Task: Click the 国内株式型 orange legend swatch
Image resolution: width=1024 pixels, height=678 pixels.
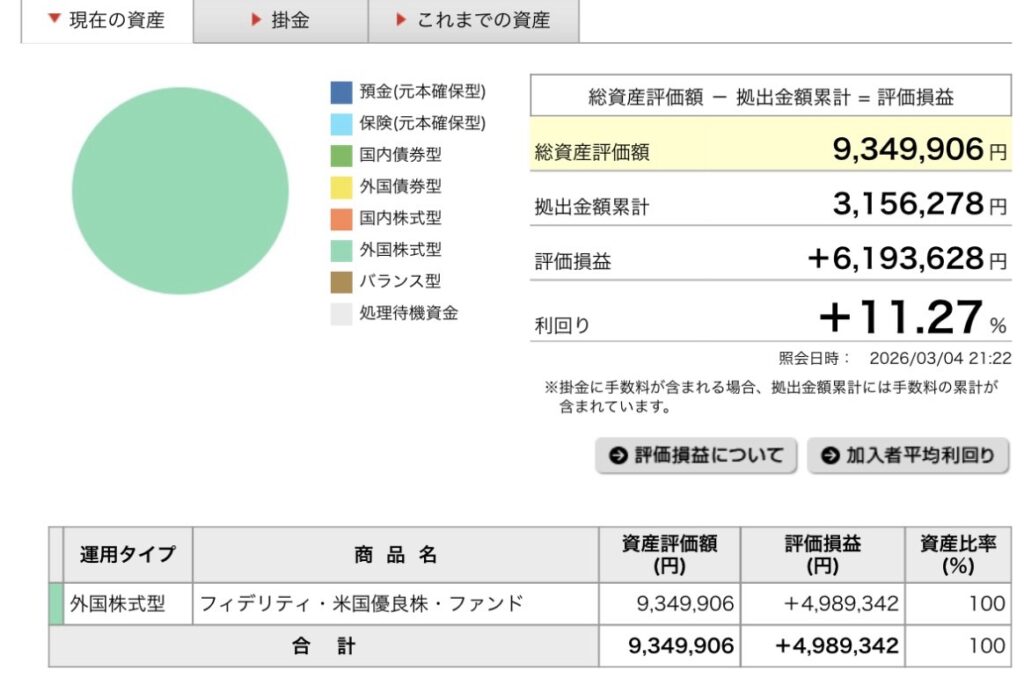Action: coord(342,218)
